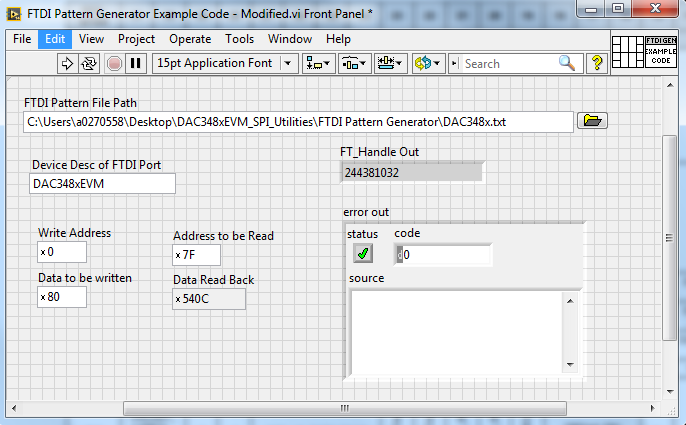Expand the 15pt Application Font dropdown
This screenshot has height=425, width=686.
(x=287, y=64)
